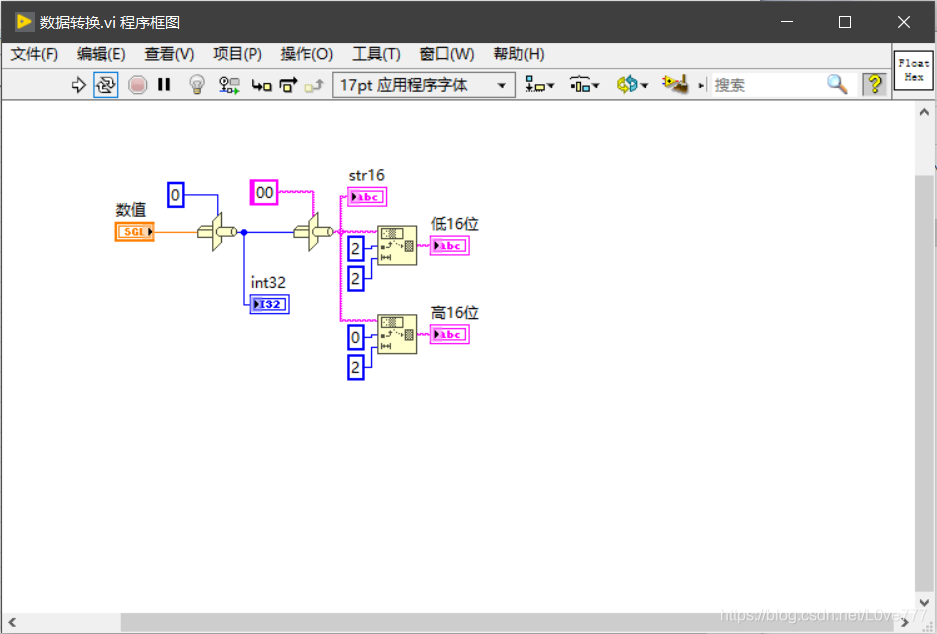Toggle Retain Wire Values button

point(229,85)
